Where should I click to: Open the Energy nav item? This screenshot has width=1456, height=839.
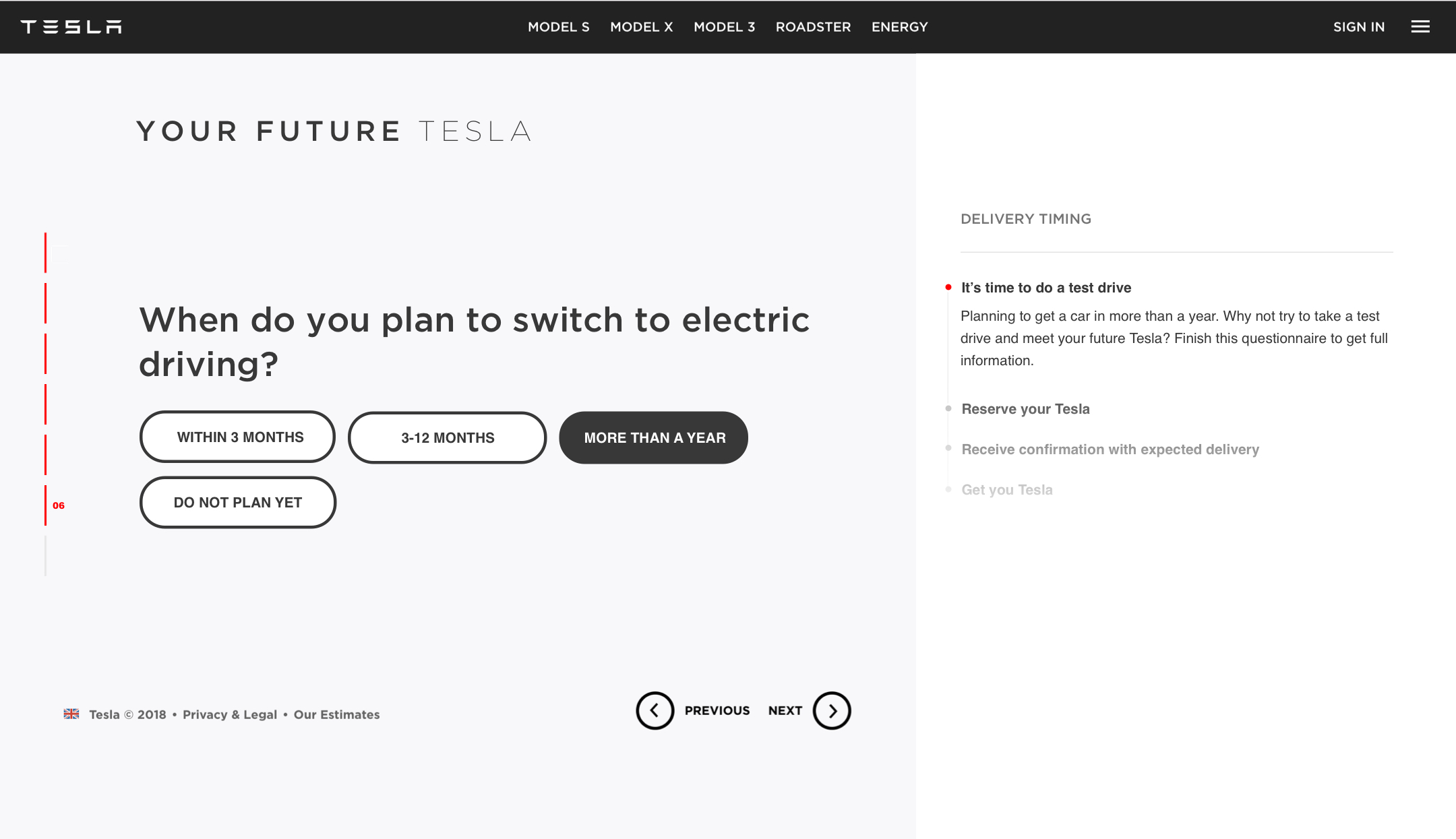pos(899,27)
